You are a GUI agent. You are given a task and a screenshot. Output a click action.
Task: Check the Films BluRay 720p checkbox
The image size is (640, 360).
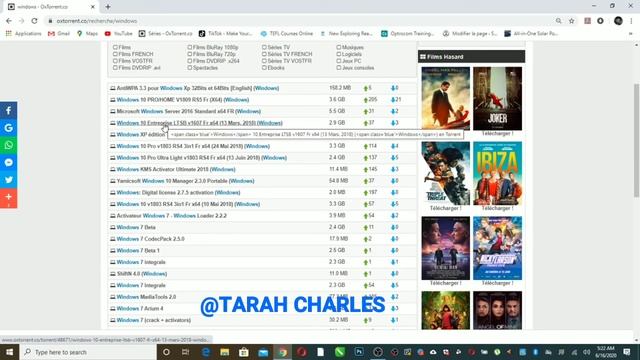pyautogui.click(x=189, y=54)
